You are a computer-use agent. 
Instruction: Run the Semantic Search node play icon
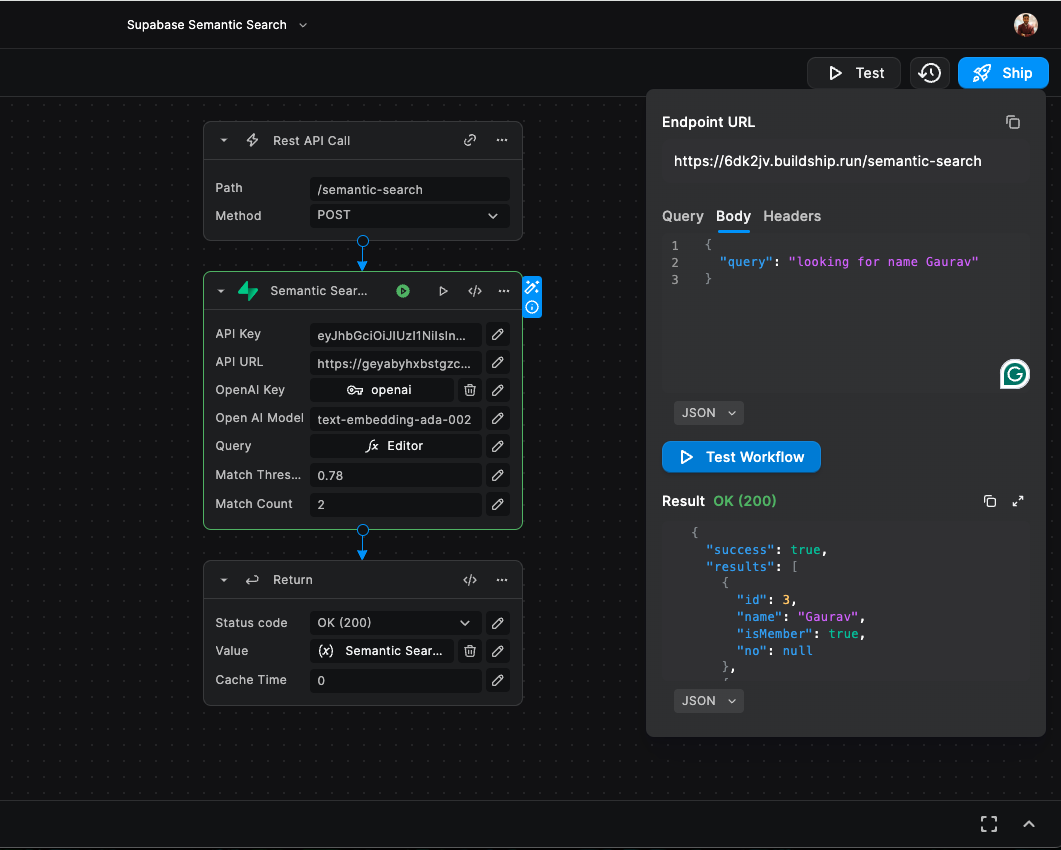tap(443, 291)
